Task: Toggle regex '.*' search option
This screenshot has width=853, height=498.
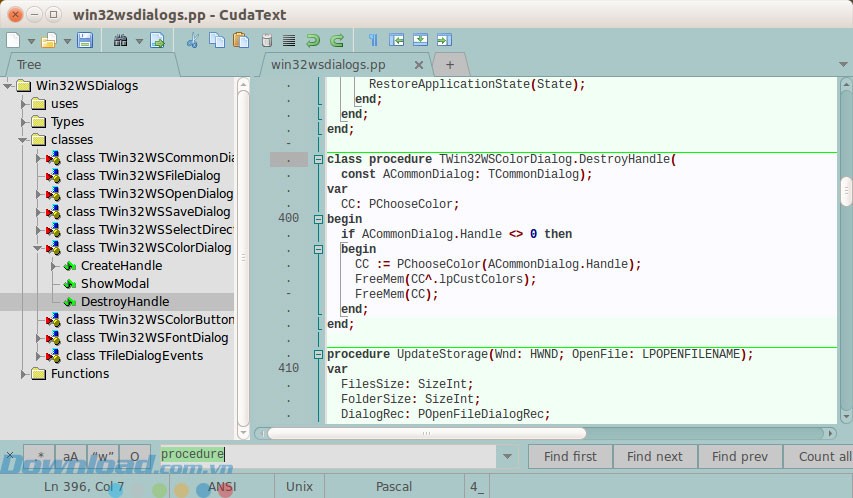Action: 39,457
